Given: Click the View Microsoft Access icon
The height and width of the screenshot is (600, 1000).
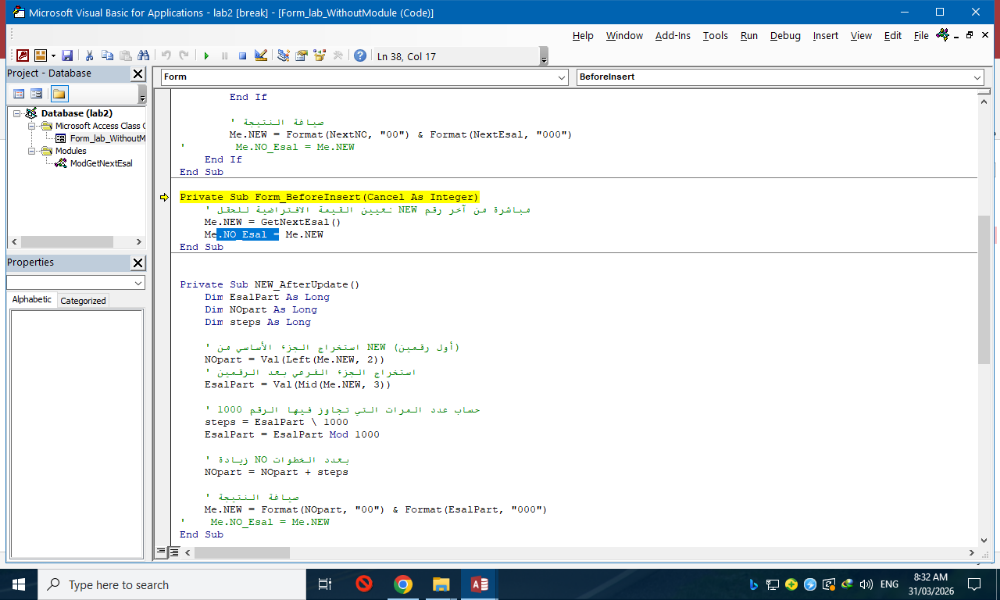Looking at the screenshot, I should point(22,56).
